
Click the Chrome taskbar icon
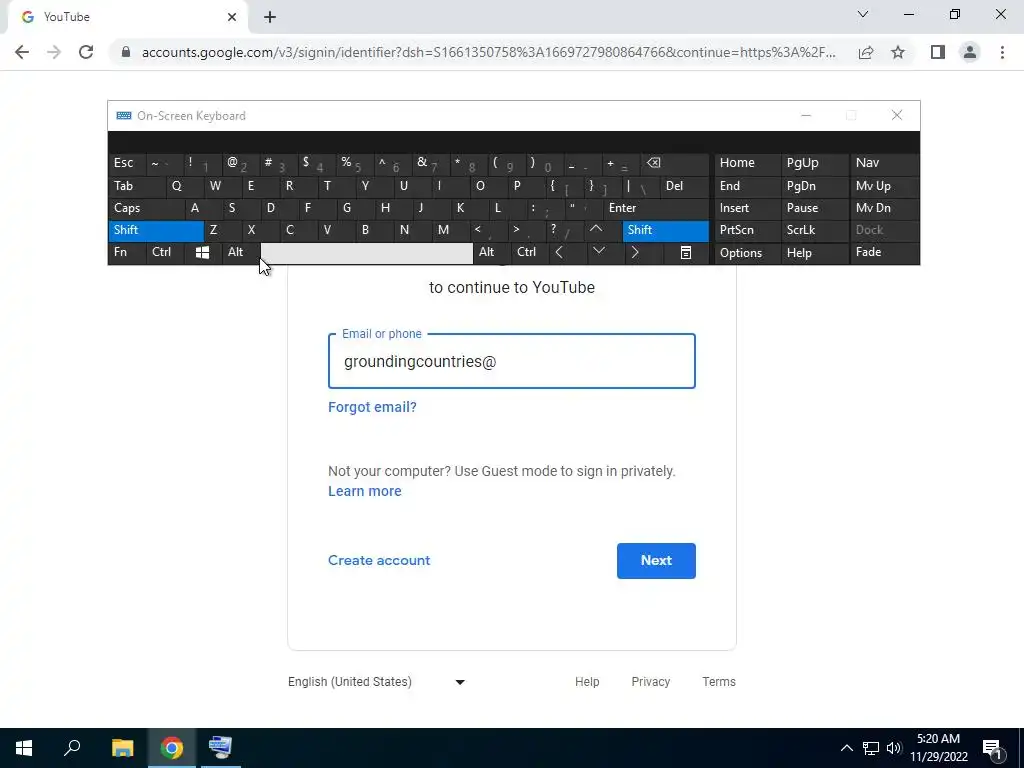point(171,748)
